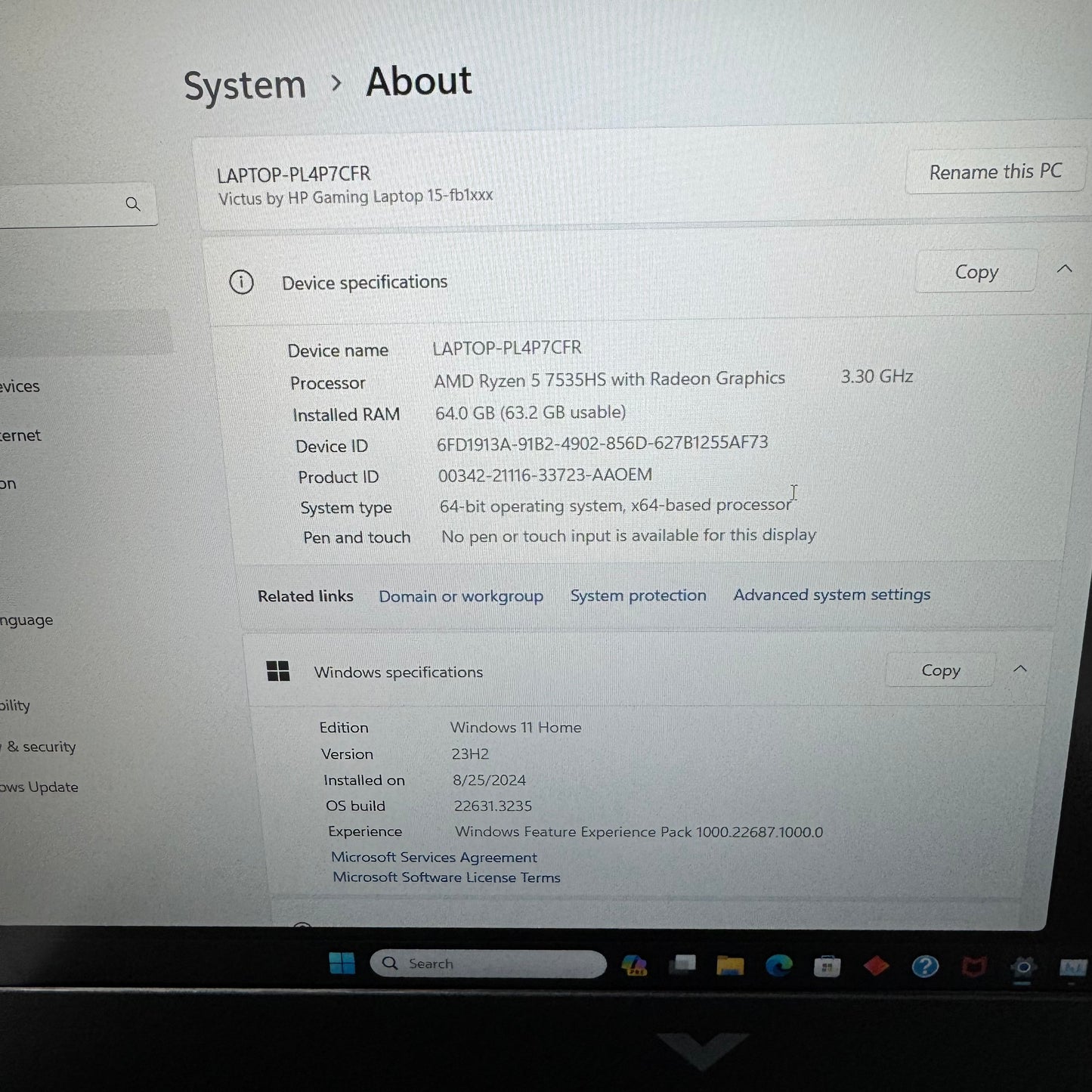The height and width of the screenshot is (1092, 1092).
Task: Click the Windows specifications logo icon
Action: coord(278,671)
